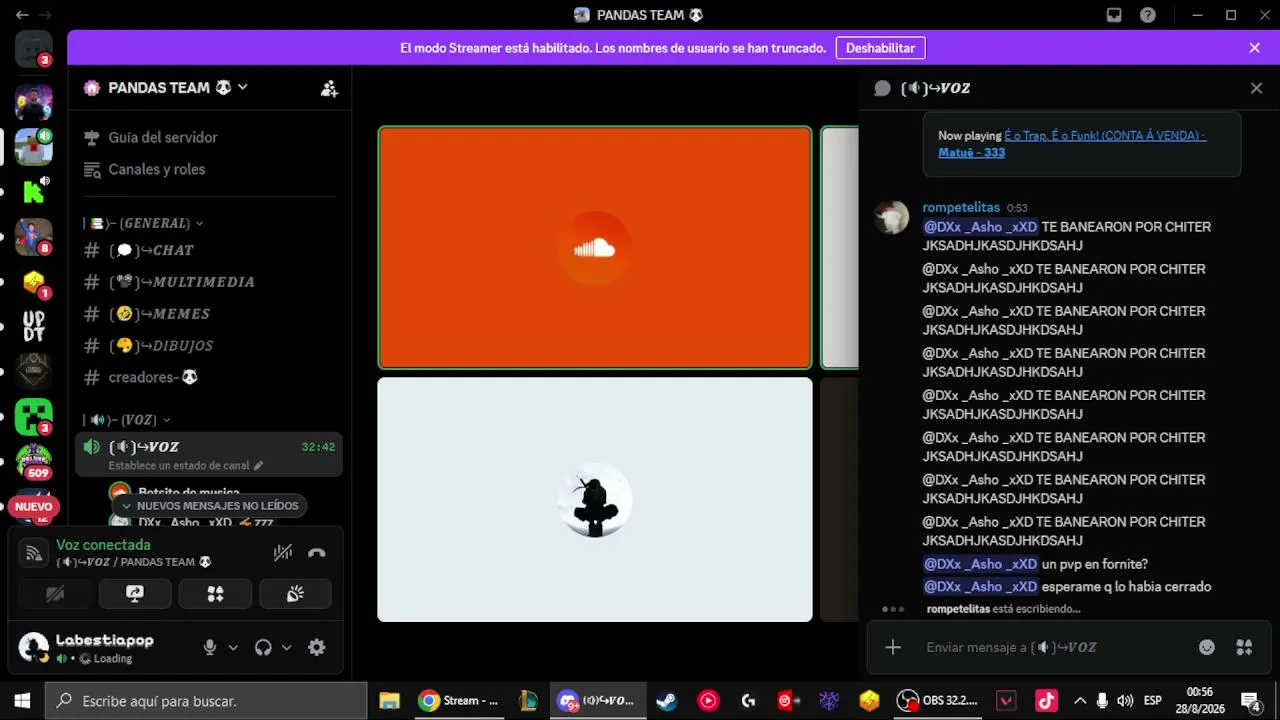The width and height of the screenshot is (1280, 720).
Task: Select the VOZ voice channel
Action: point(209,455)
